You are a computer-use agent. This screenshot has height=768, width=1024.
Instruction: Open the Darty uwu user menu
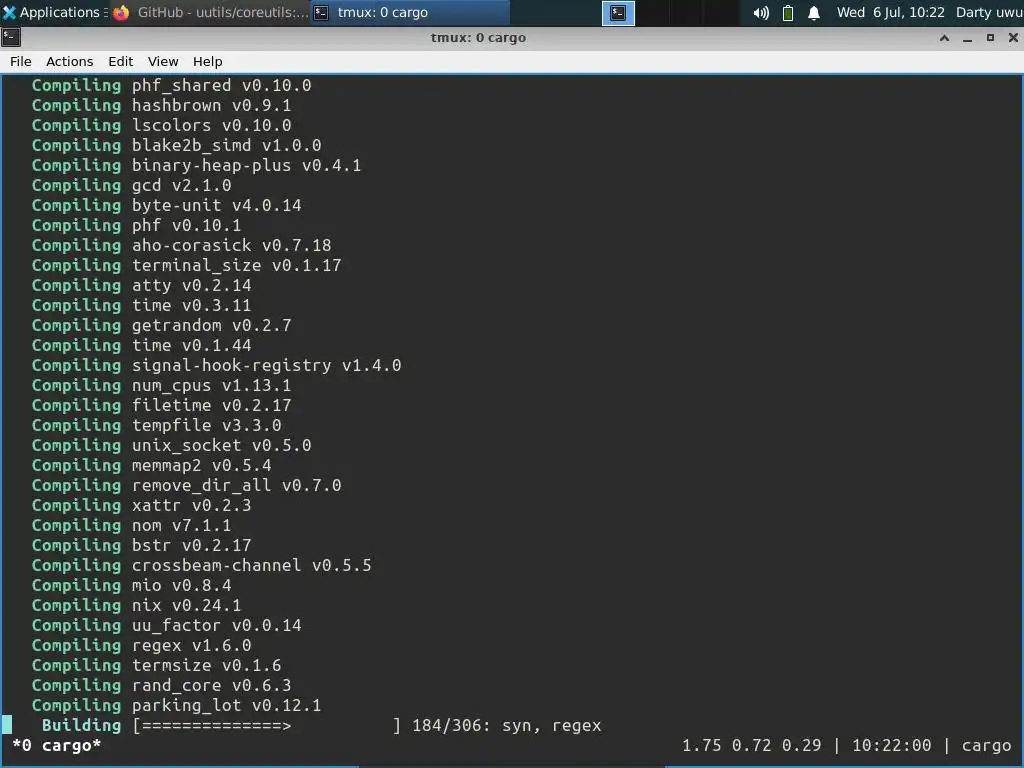click(989, 12)
